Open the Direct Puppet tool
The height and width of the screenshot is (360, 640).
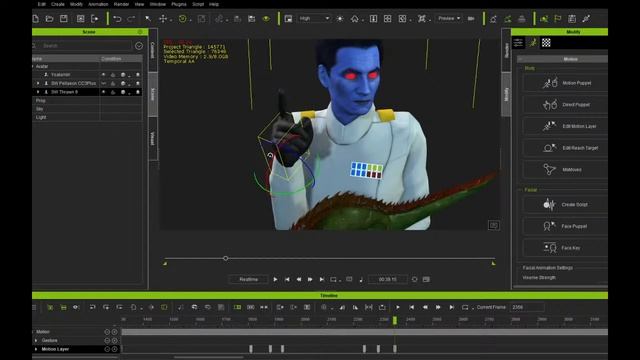click(565, 104)
